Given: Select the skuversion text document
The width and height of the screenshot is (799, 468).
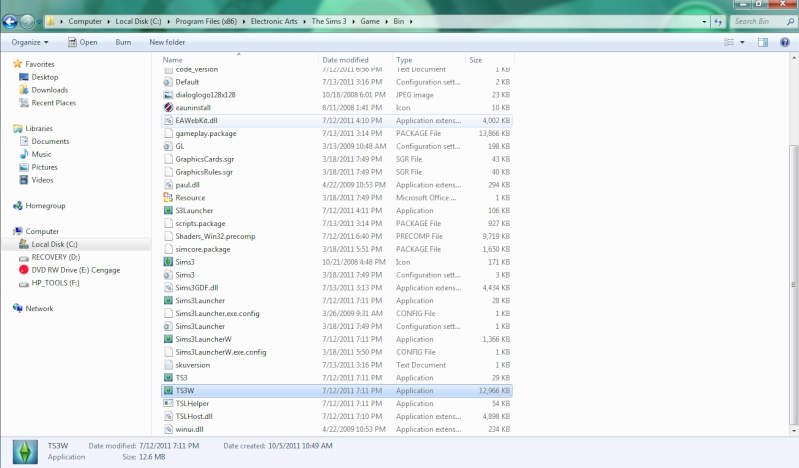Looking at the screenshot, I should (193, 365).
